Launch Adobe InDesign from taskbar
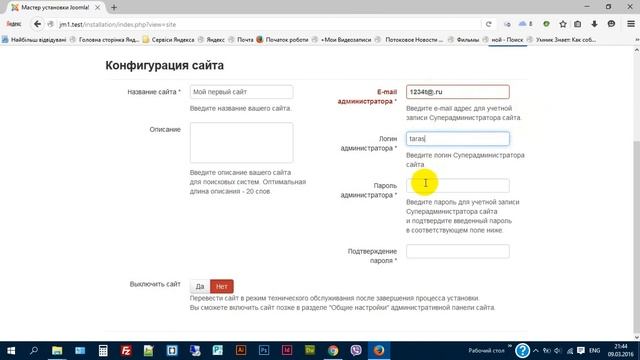Screen dimensions: 640x360 287,351
